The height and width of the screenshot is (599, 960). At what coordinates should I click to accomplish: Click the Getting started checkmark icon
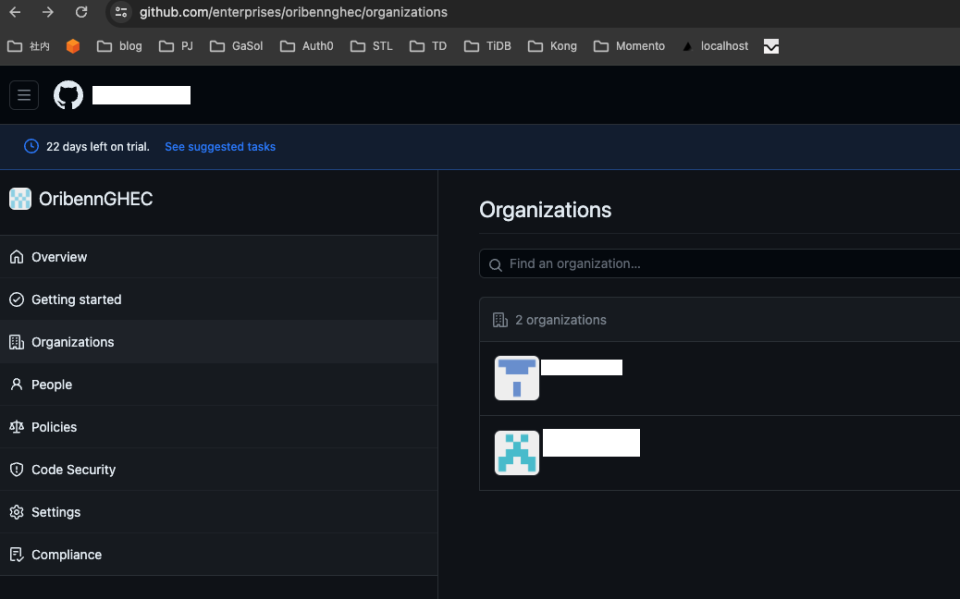(16, 299)
